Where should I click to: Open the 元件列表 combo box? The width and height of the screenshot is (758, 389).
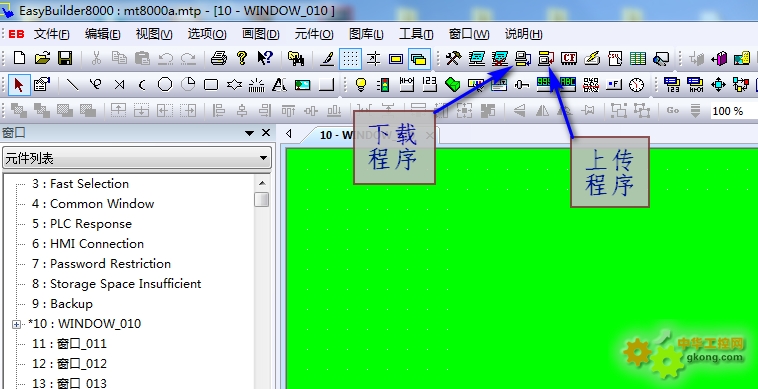[x=137, y=158]
